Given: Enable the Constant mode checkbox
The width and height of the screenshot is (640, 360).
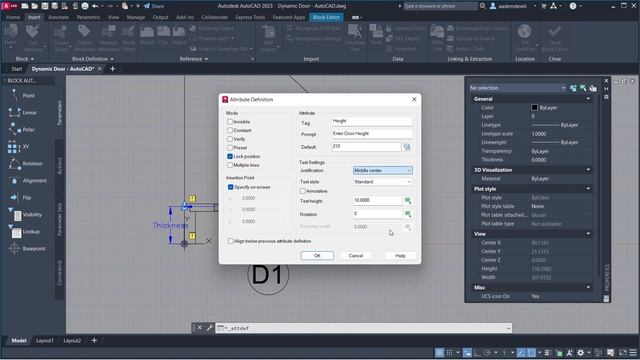Looking at the screenshot, I should pyautogui.click(x=230, y=130).
